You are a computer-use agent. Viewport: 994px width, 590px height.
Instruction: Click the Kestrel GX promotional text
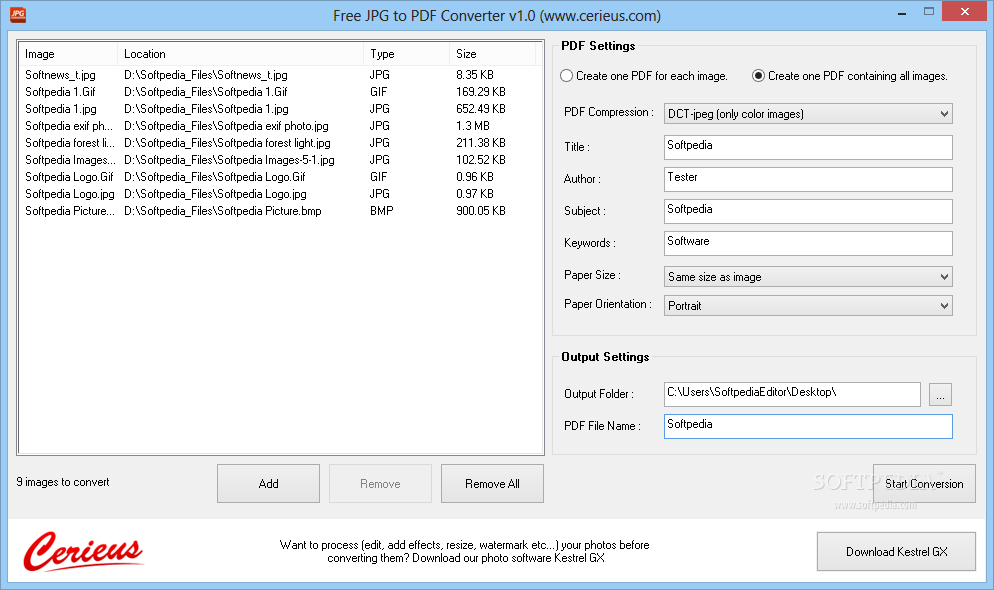click(x=465, y=551)
